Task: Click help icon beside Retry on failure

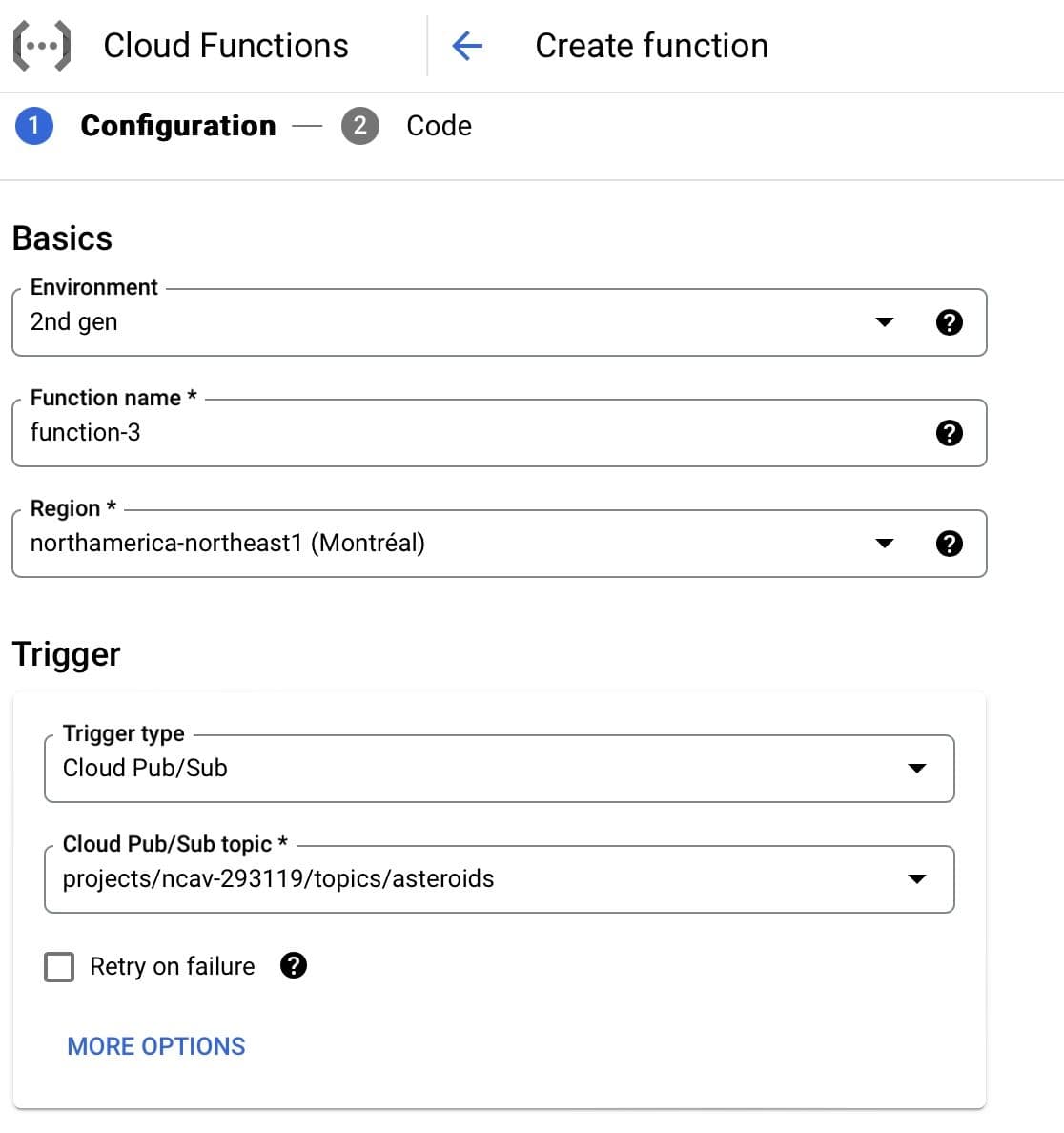Action: tap(294, 966)
